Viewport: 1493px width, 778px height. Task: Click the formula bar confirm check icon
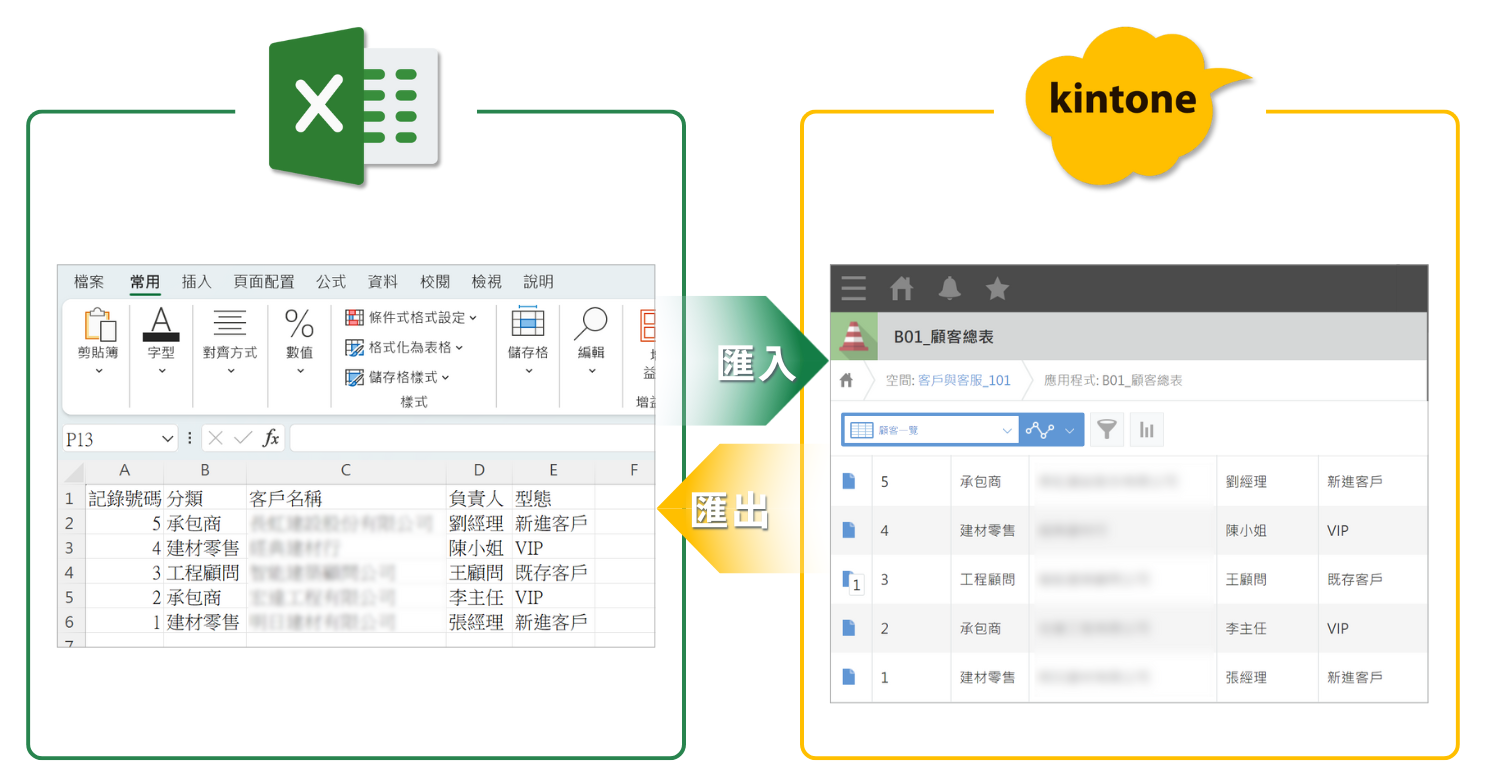242,438
